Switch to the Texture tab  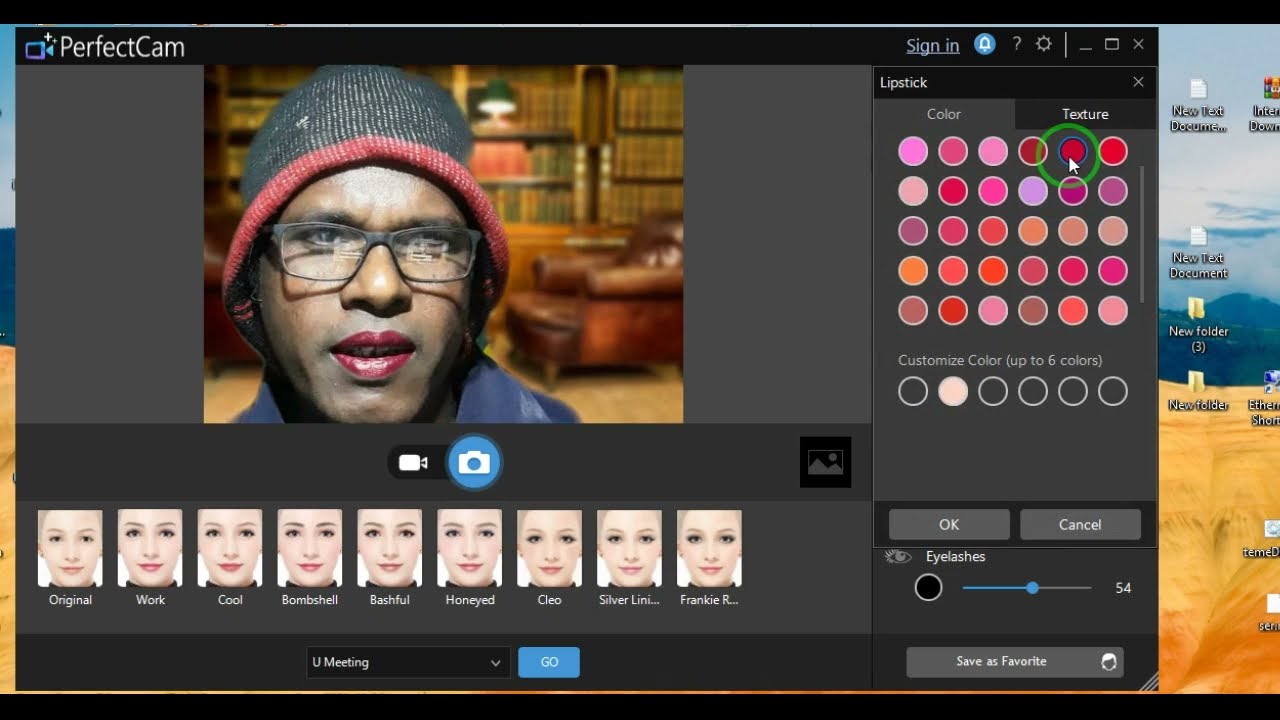[x=1085, y=114]
